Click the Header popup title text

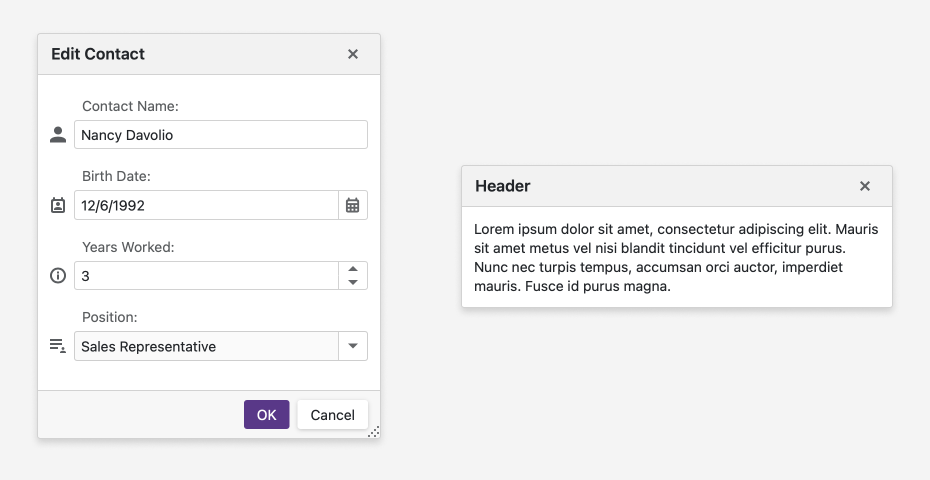(x=503, y=186)
